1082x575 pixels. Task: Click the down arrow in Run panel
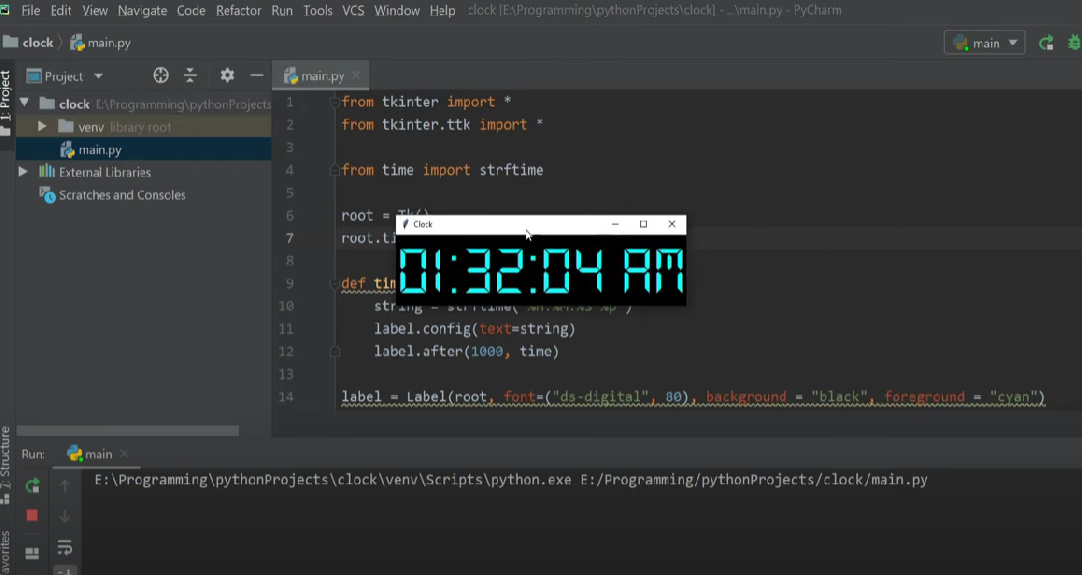[x=65, y=516]
